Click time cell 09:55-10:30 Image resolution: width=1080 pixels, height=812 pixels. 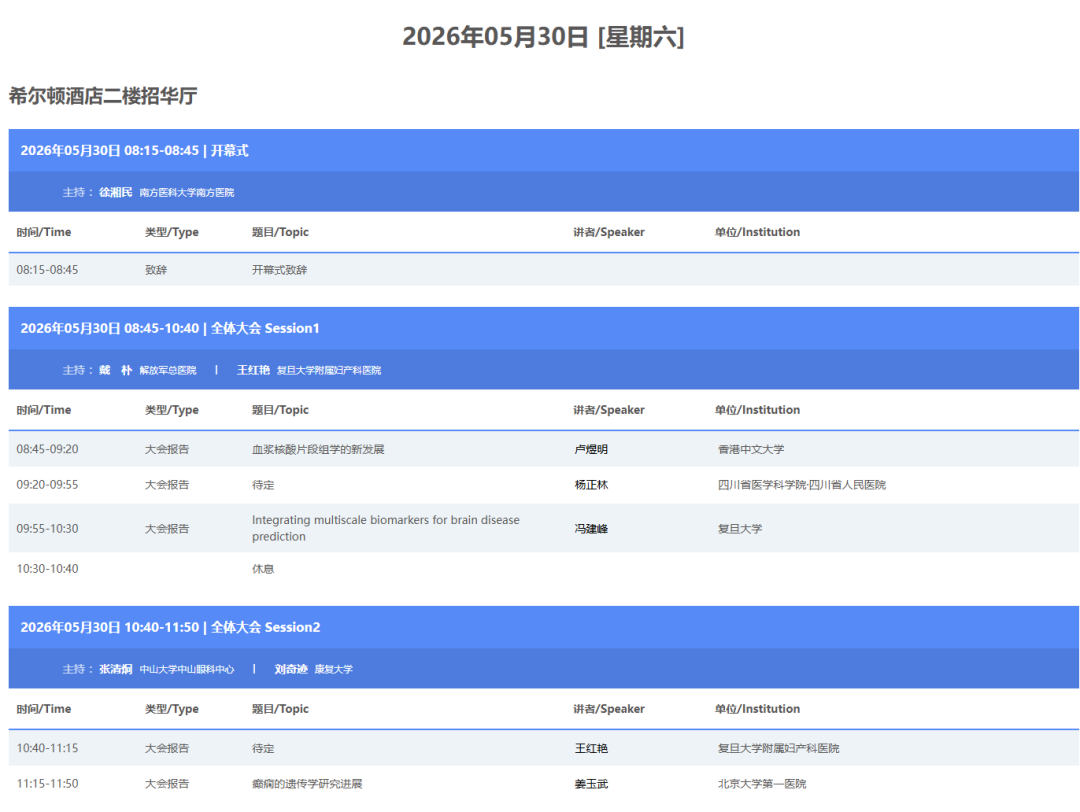tap(48, 529)
